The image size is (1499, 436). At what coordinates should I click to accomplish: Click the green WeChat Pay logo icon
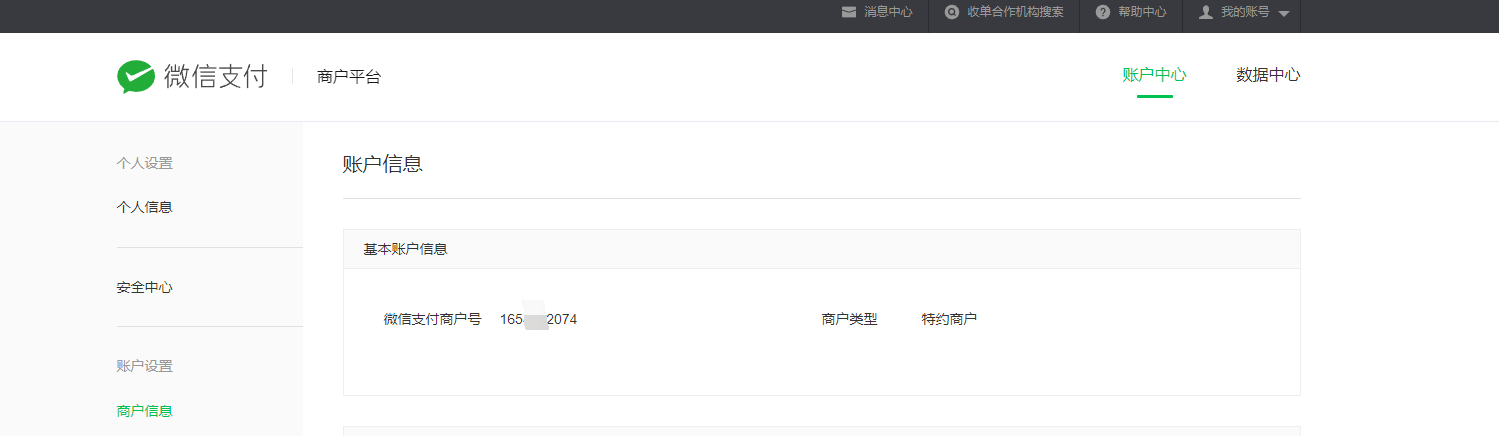[136, 76]
